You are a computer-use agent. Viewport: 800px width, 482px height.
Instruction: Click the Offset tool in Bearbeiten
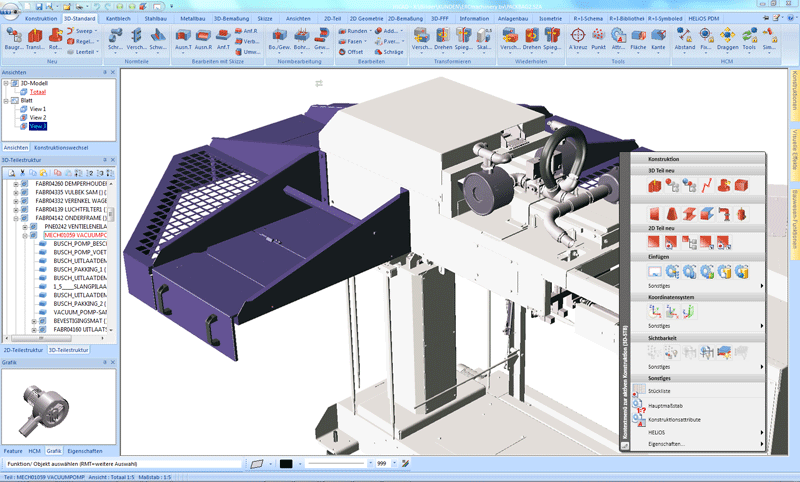pos(351,52)
